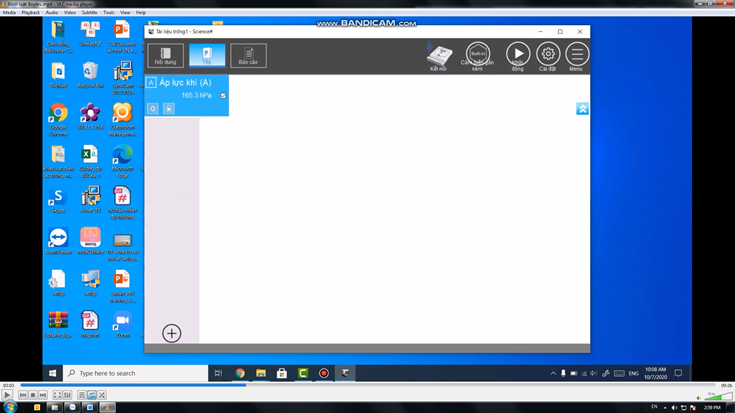Click the sensor A channel icon beside Áp lực khí
The width and height of the screenshot is (735, 413).
pos(151,83)
